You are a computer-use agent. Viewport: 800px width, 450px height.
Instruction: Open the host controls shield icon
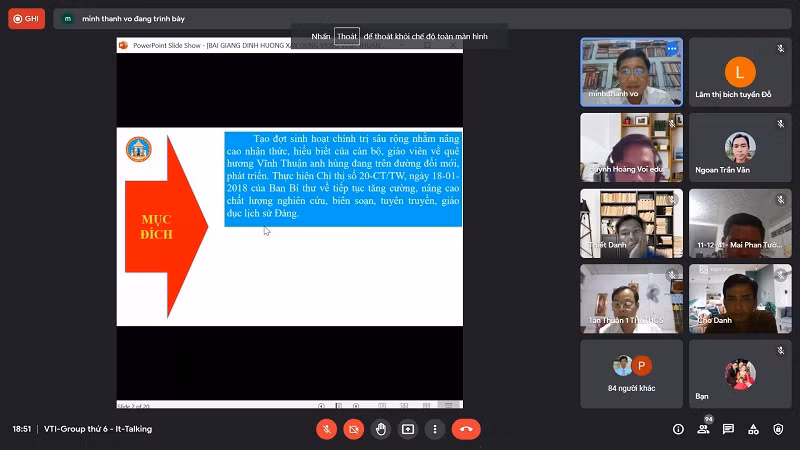point(778,429)
